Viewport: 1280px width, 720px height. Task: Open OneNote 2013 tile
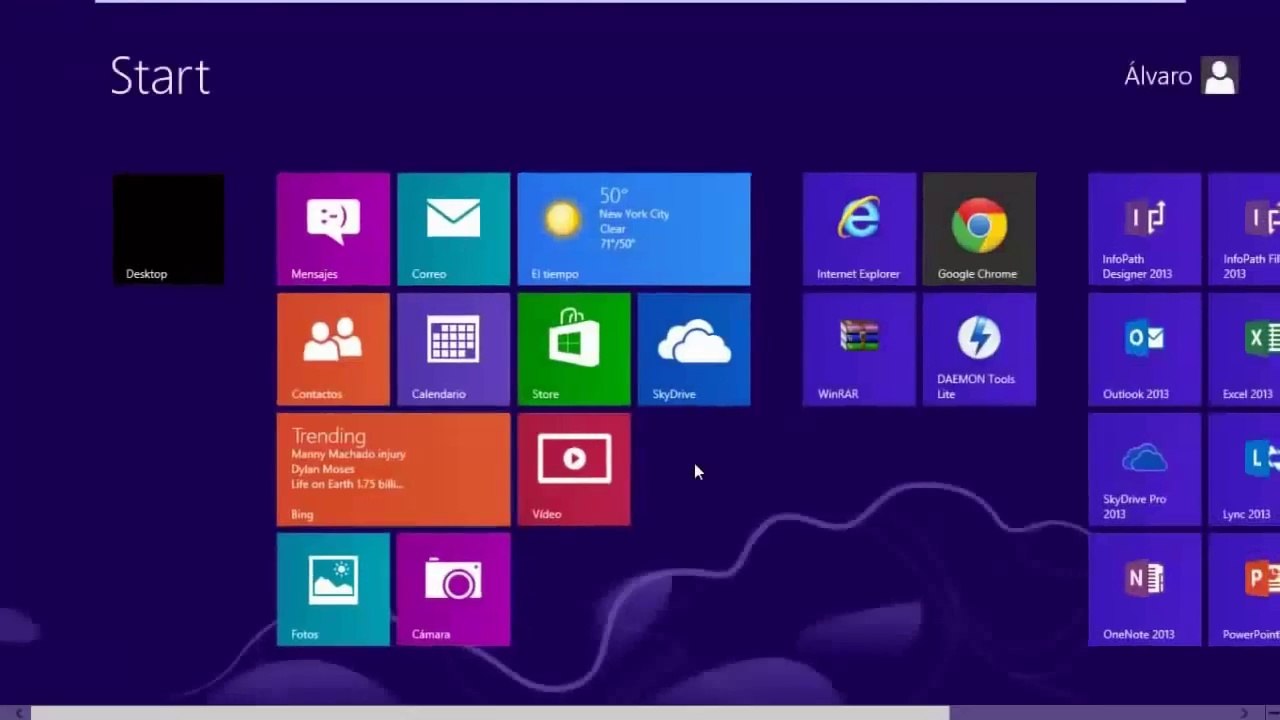click(1144, 589)
